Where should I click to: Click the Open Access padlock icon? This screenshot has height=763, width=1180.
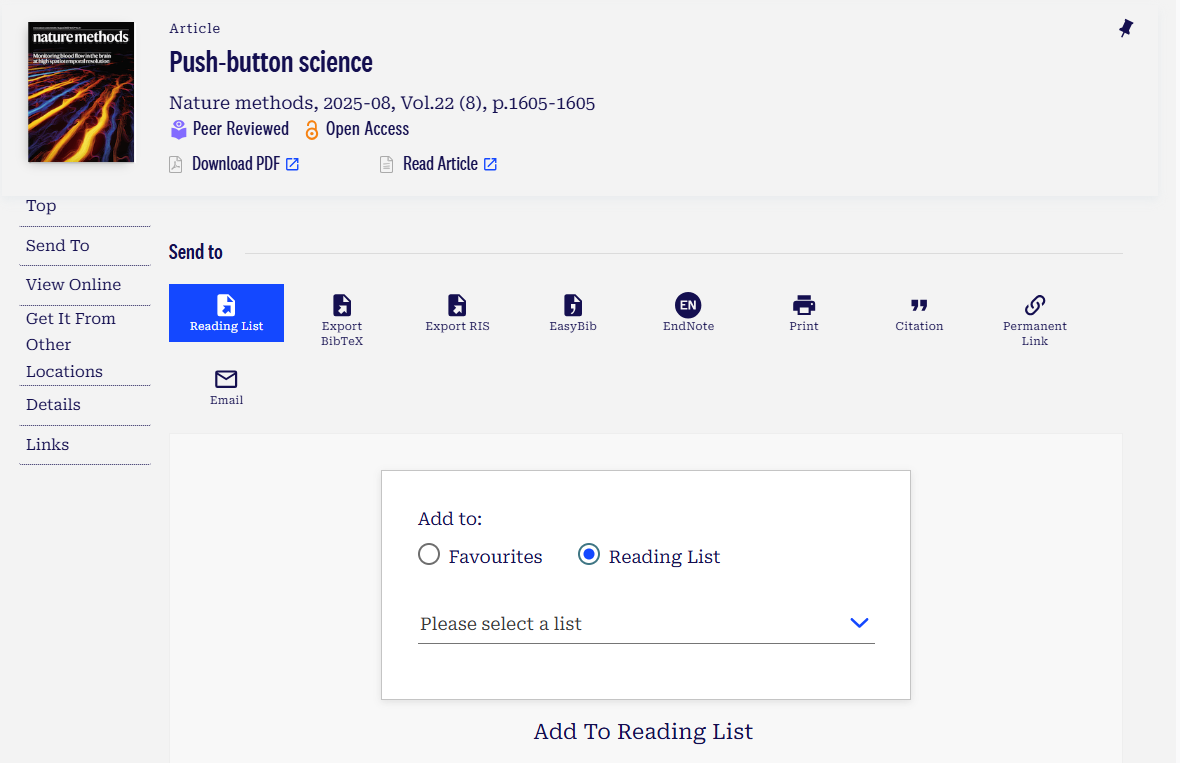pos(312,130)
